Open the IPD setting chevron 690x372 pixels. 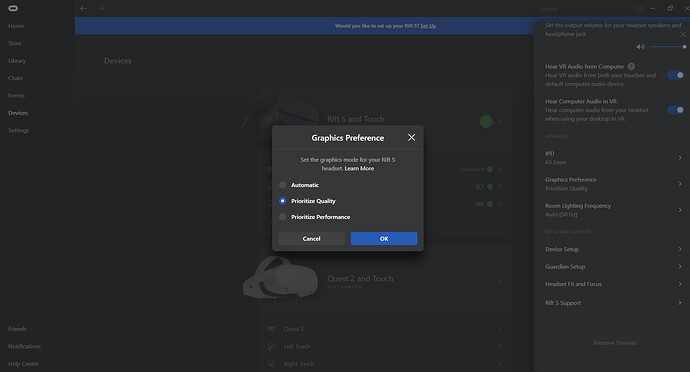coord(680,158)
